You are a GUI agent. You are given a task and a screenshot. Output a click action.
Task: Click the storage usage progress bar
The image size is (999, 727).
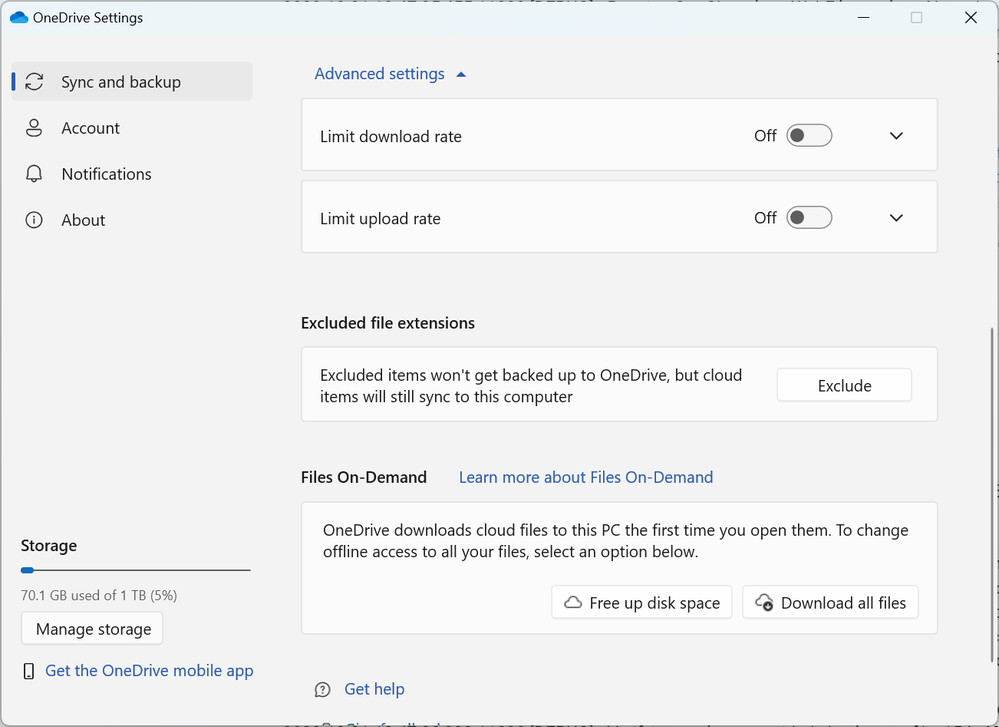[x=135, y=570]
